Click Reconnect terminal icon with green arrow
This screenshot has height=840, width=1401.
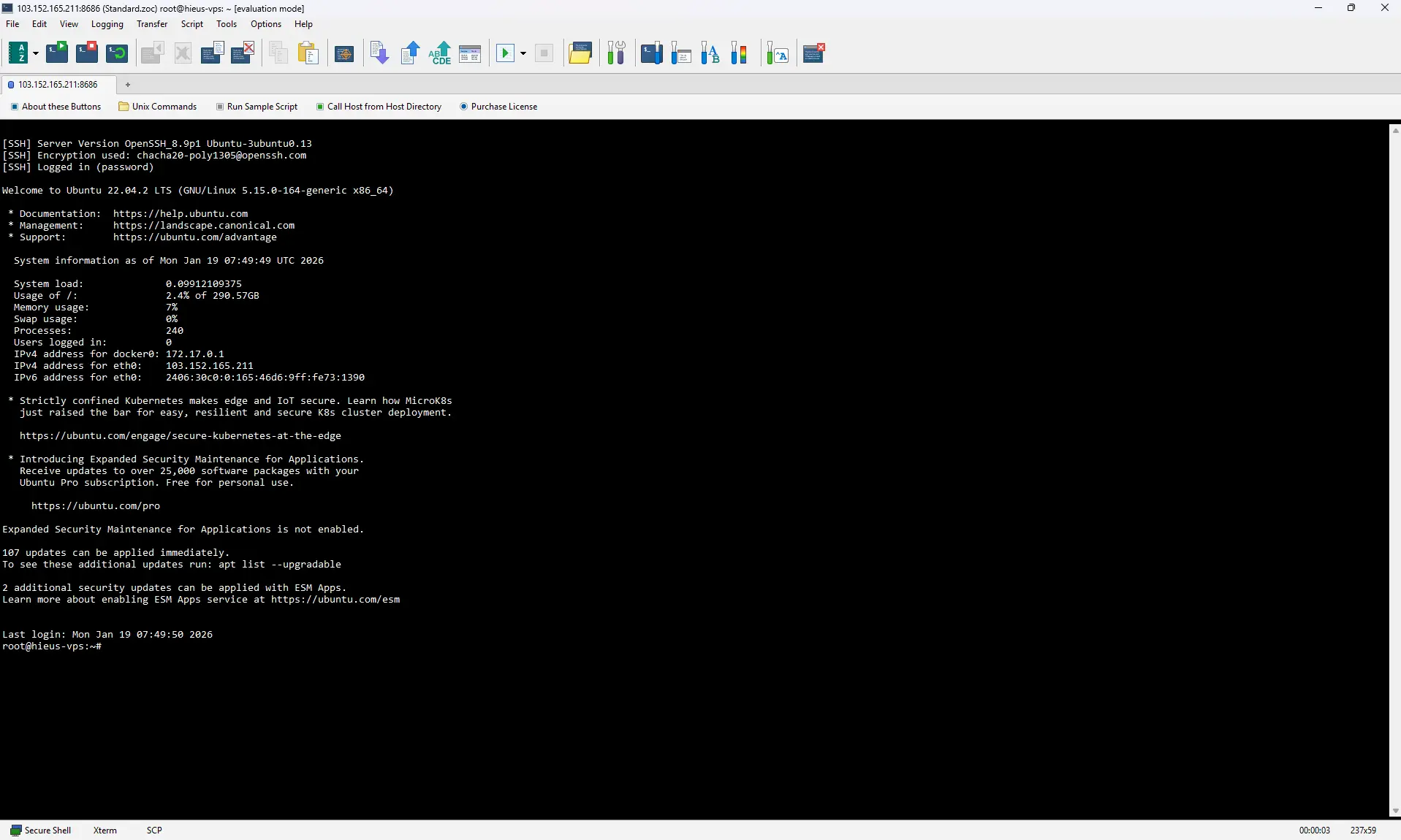(117, 53)
